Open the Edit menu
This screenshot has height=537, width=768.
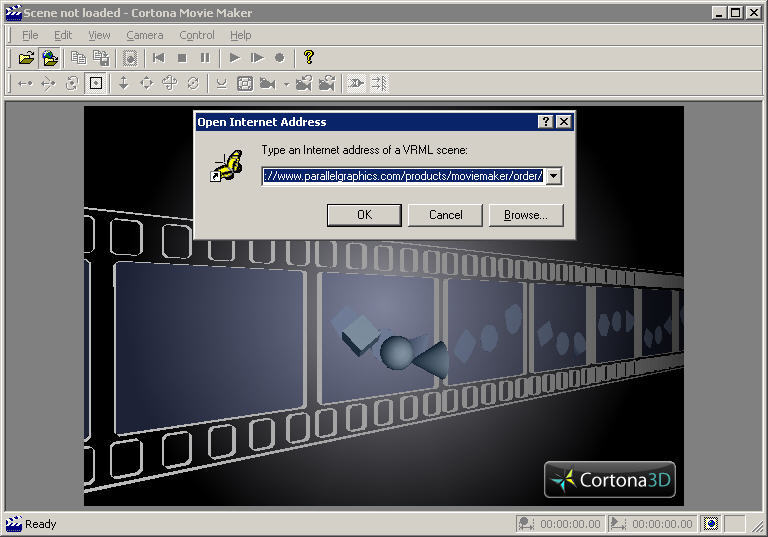[63, 35]
